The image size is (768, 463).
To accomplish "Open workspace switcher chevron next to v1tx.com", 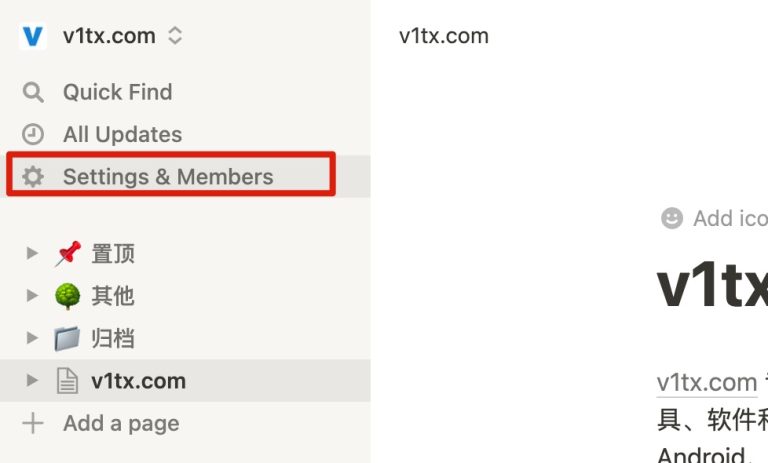I will pos(175,36).
